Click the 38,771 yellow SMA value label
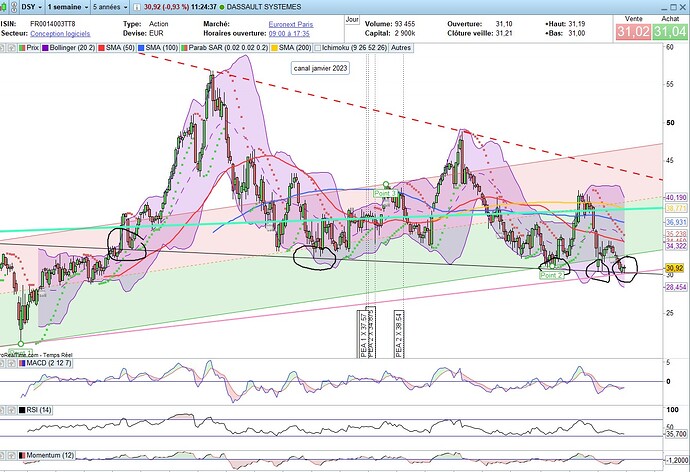690x472 pixels. point(676,208)
